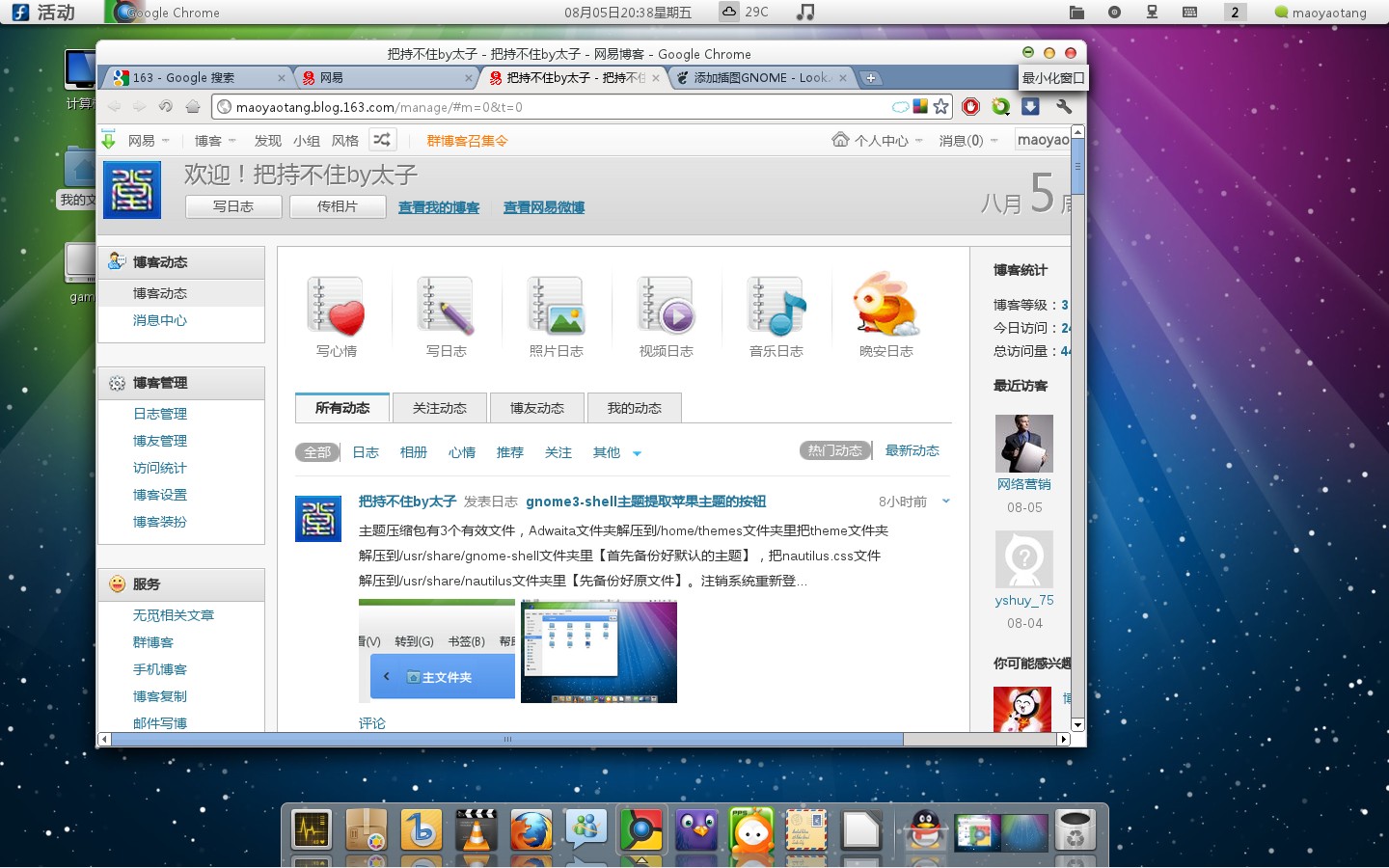Open the 照片日志 photo journal icon
This screenshot has width=1389, height=868.
pyautogui.click(x=556, y=306)
